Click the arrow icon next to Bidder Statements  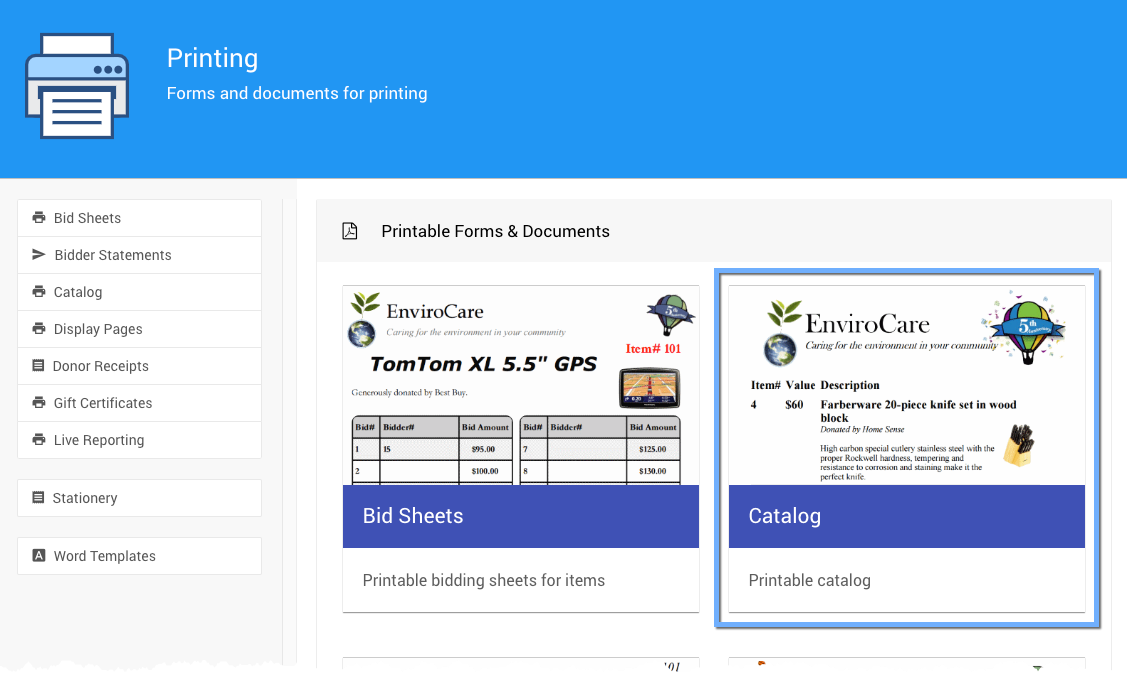click(39, 255)
